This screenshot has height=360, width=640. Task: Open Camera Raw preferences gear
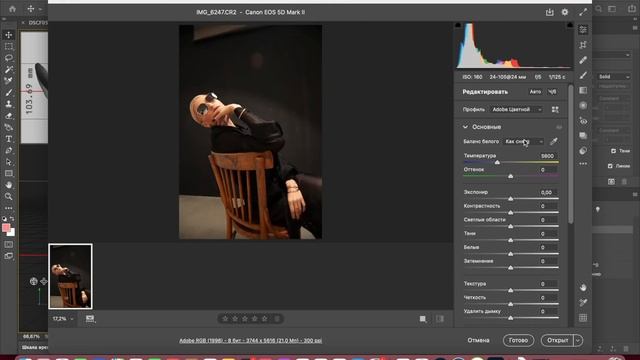pyautogui.click(x=565, y=12)
